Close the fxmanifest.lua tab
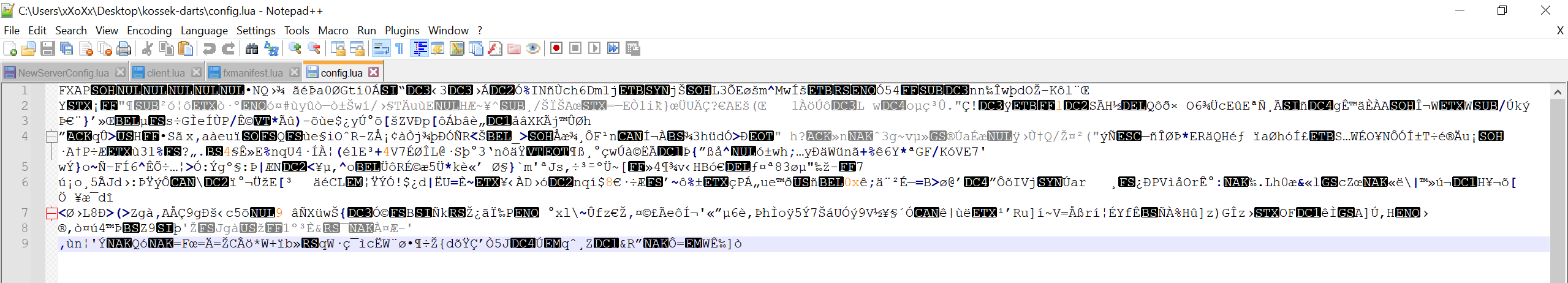The width and height of the screenshot is (1568, 283). (294, 72)
